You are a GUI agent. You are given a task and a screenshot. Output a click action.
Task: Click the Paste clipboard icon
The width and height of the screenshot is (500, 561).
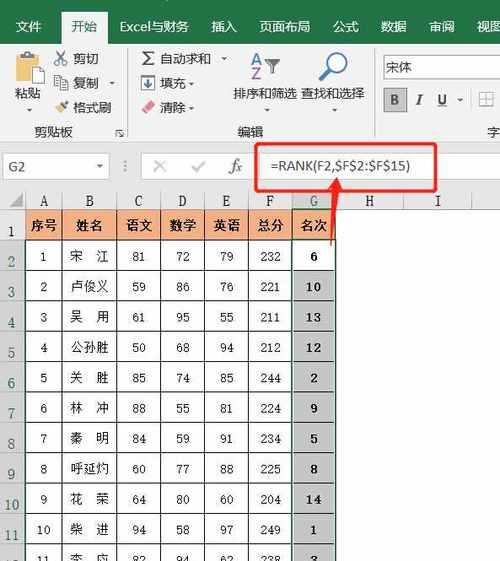point(30,68)
